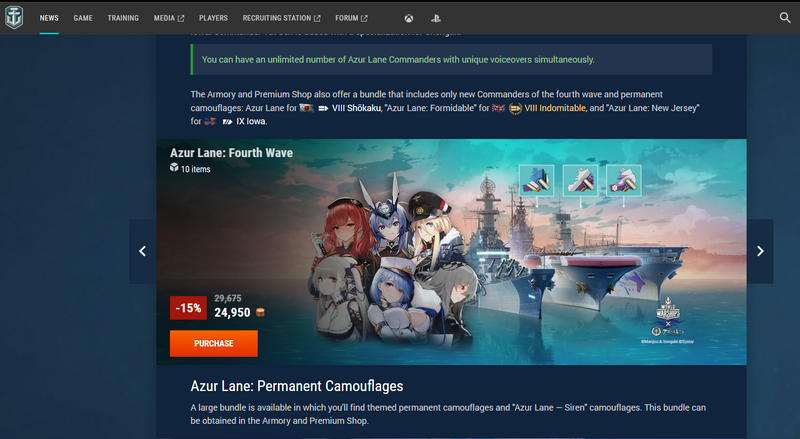Select the PlayStation console icon
This screenshot has height=439, width=800.
436,18
